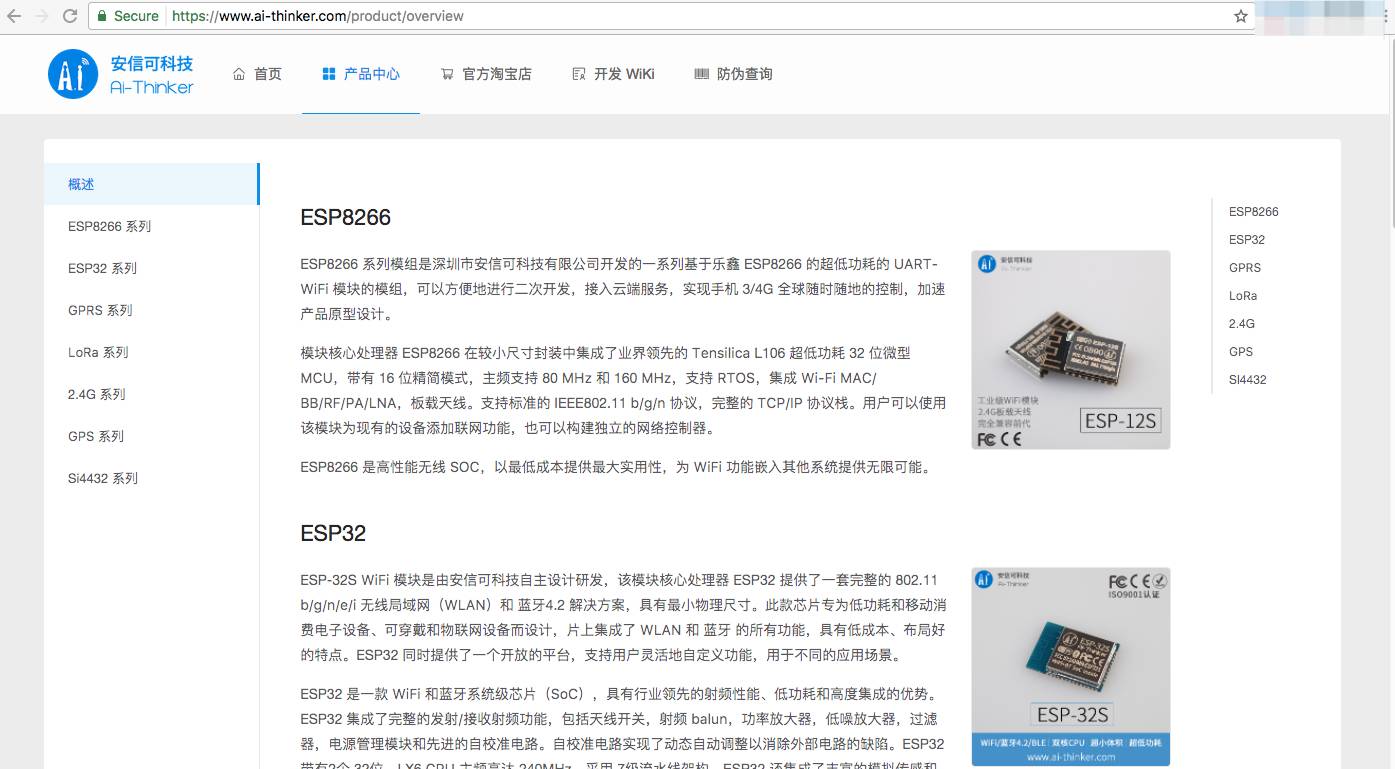Click the paragraph starting ESP-32S WiFi 模块
This screenshot has width=1395, height=769.
coord(623,618)
